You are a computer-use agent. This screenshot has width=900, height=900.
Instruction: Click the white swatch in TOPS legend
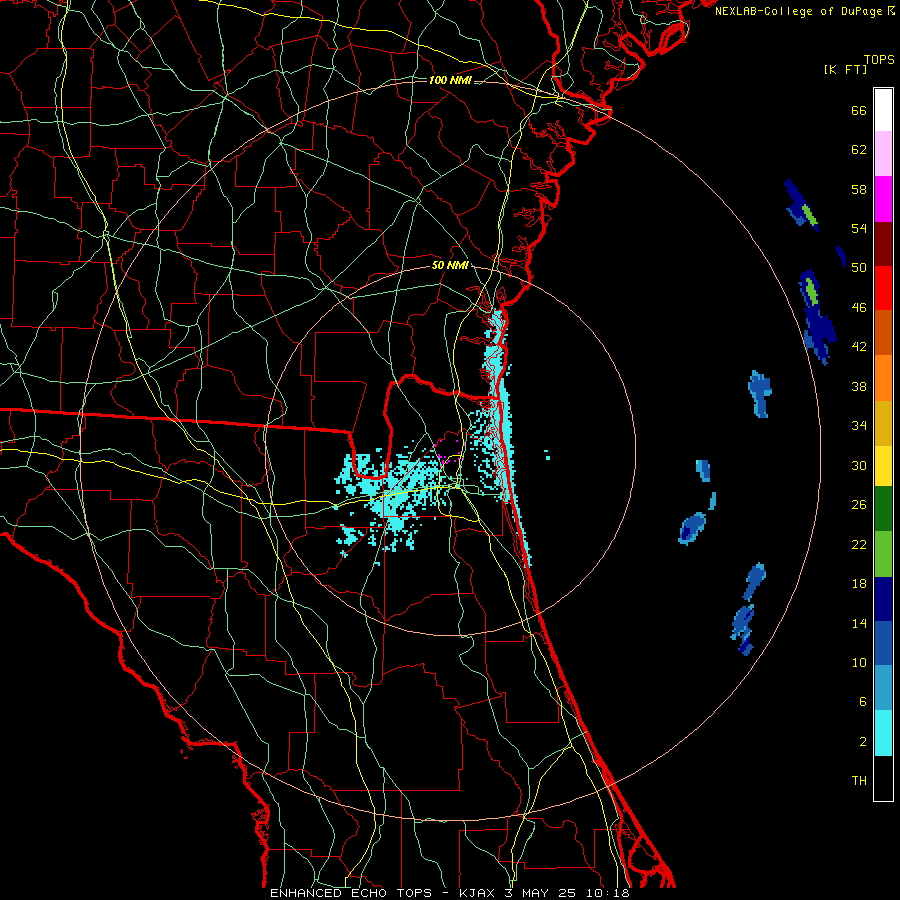[x=883, y=110]
